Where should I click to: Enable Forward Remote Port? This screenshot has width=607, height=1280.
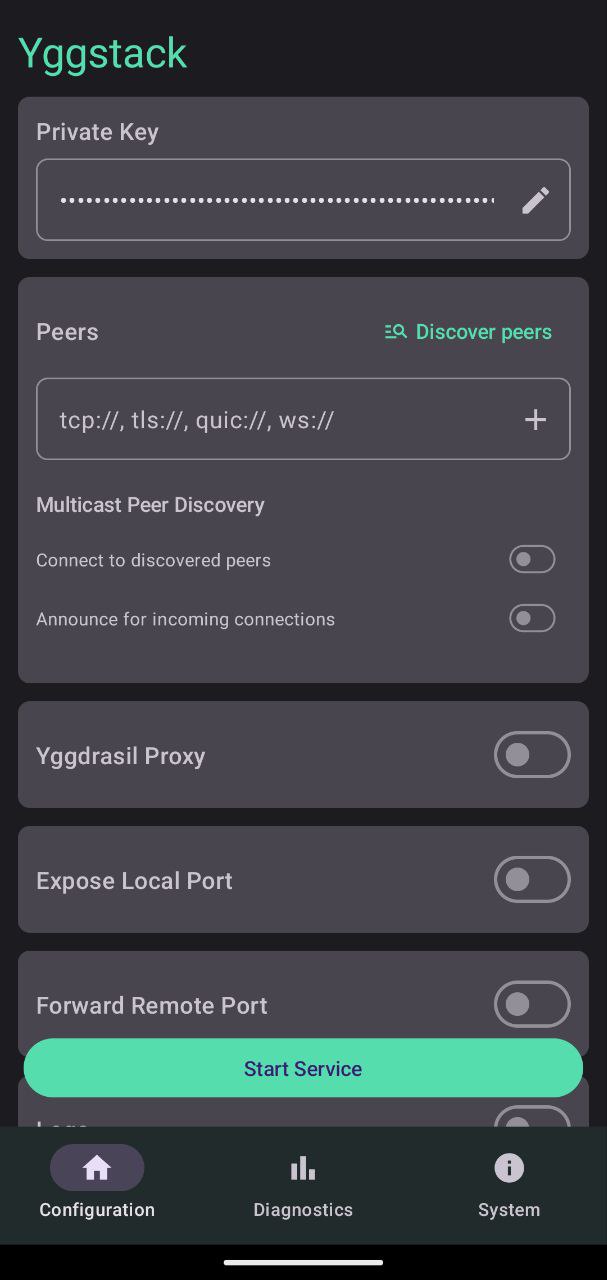coord(532,1004)
